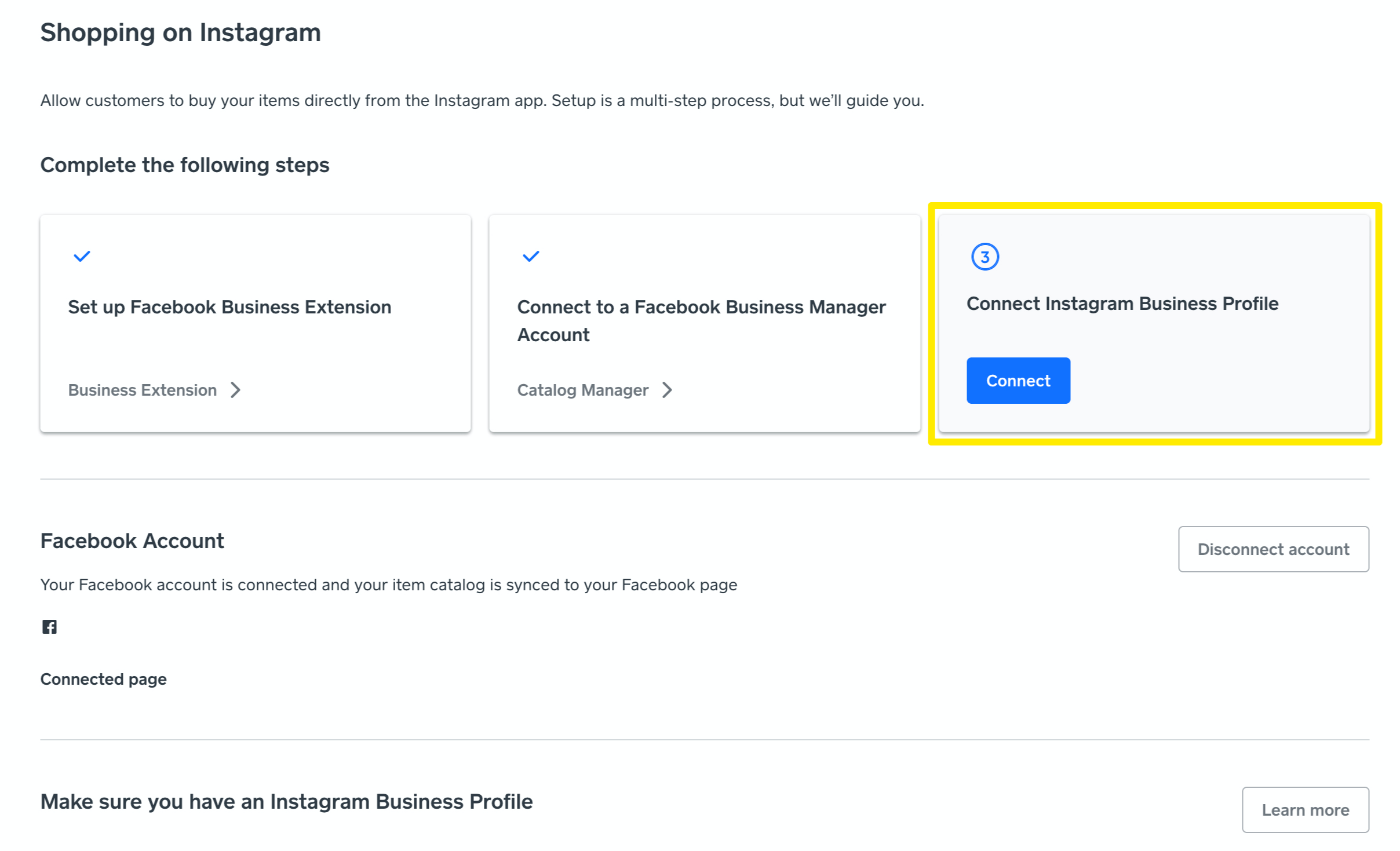Screen dimensions: 1400x851
Task: Open the Catalog Manager link
Action: tap(582, 390)
